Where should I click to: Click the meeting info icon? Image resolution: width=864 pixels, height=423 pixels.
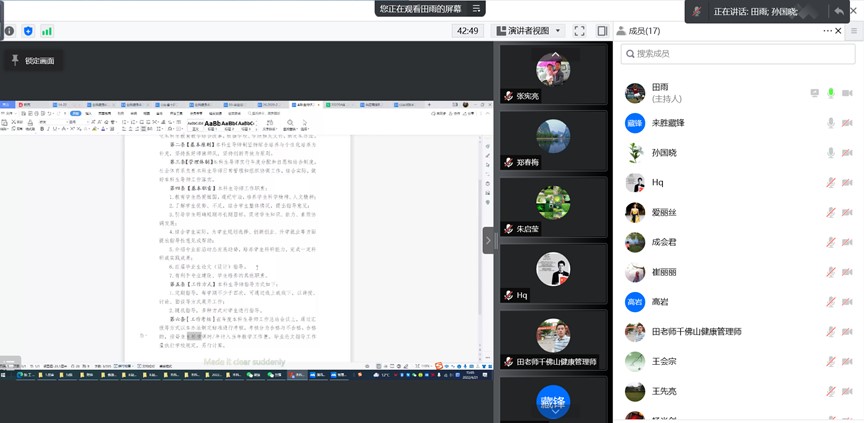pos(10,31)
